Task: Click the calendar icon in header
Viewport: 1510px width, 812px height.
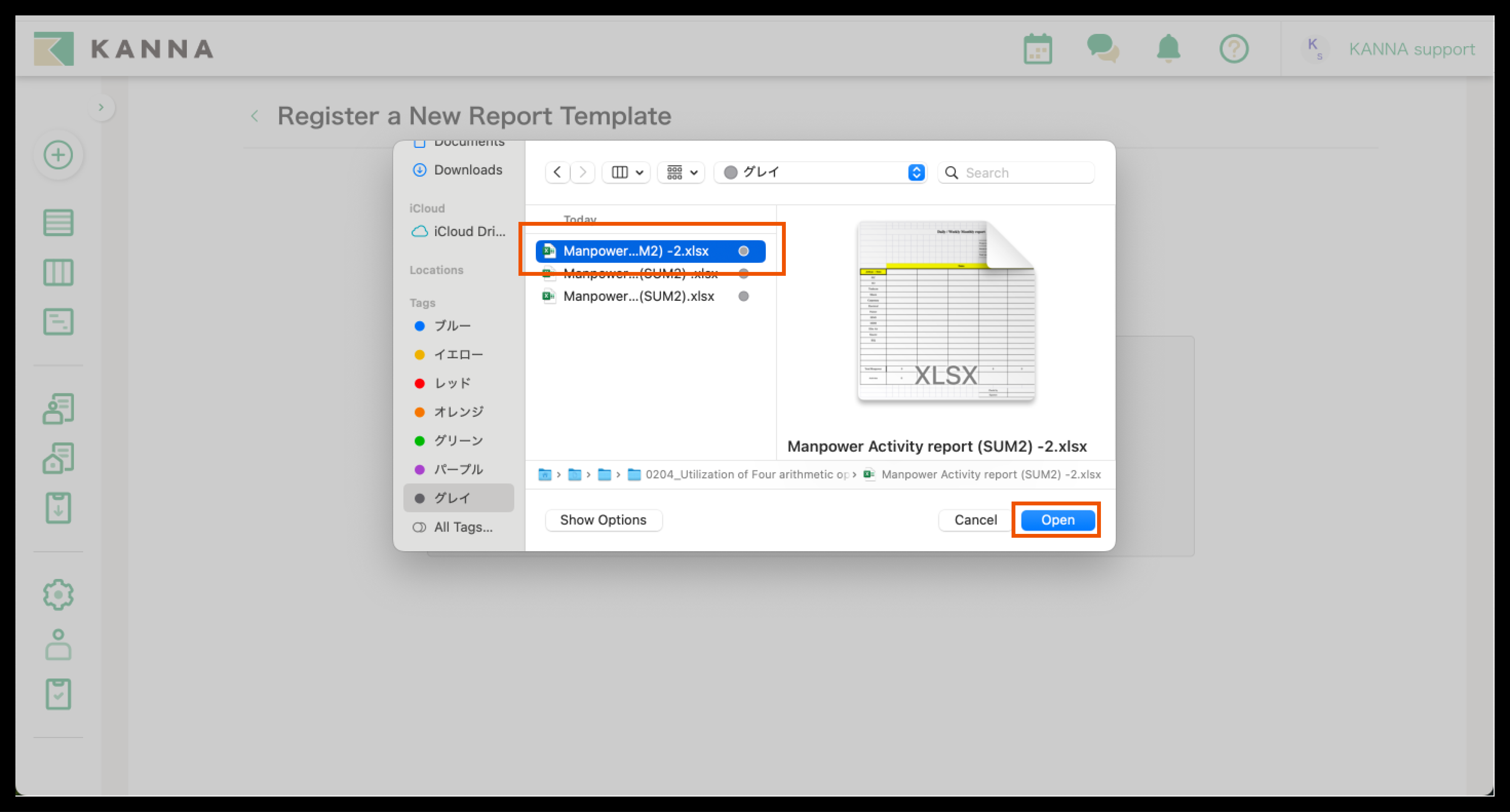Action: pos(1037,49)
